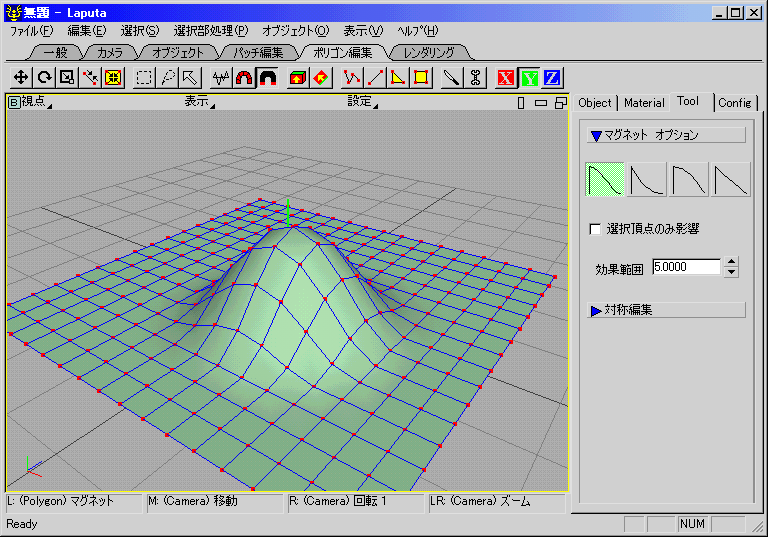Click status text LR: (Camera) ズーム
768x537 pixels.
tap(480, 501)
